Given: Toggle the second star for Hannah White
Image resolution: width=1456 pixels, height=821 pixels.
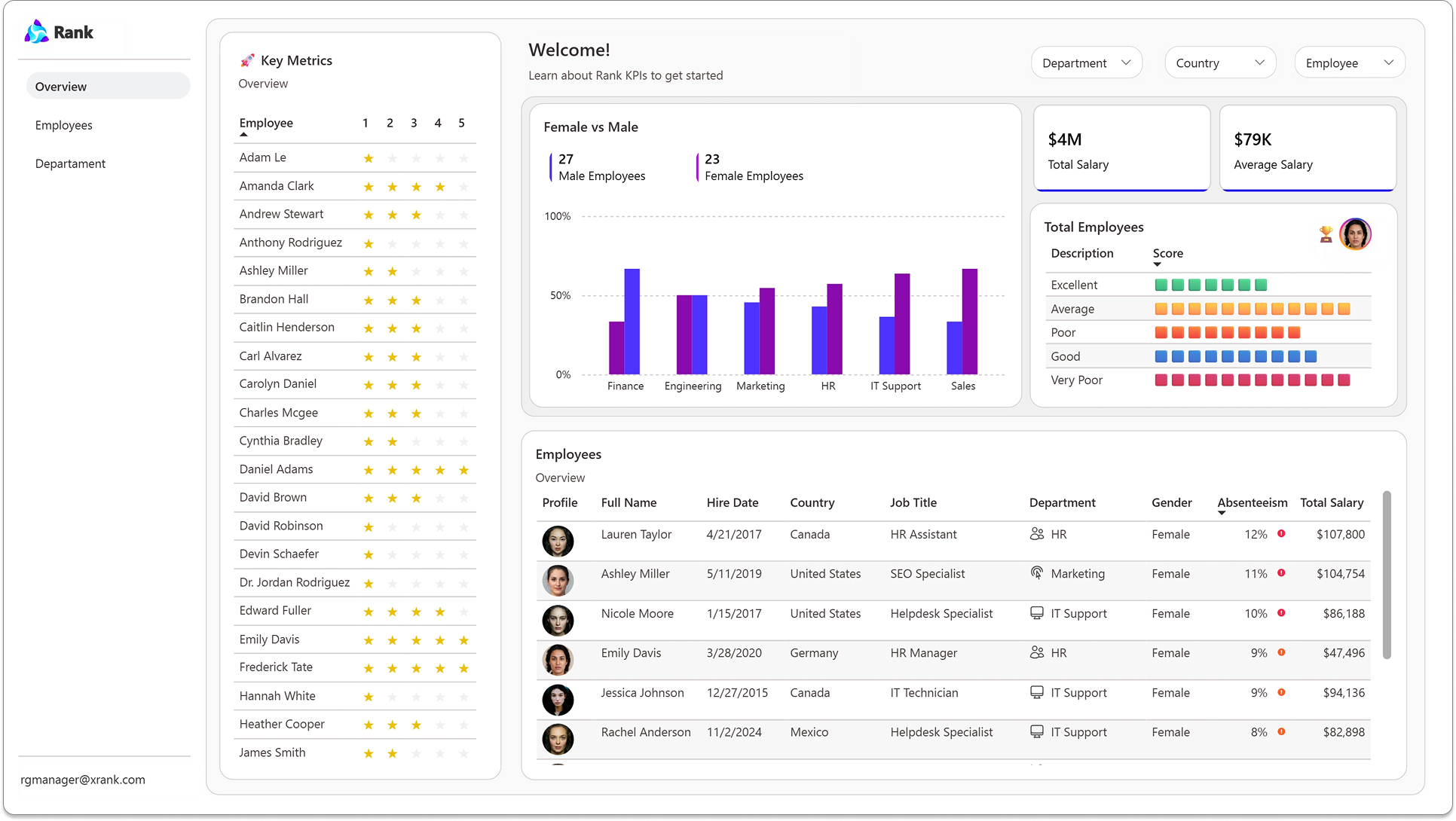Looking at the screenshot, I should click(x=392, y=696).
